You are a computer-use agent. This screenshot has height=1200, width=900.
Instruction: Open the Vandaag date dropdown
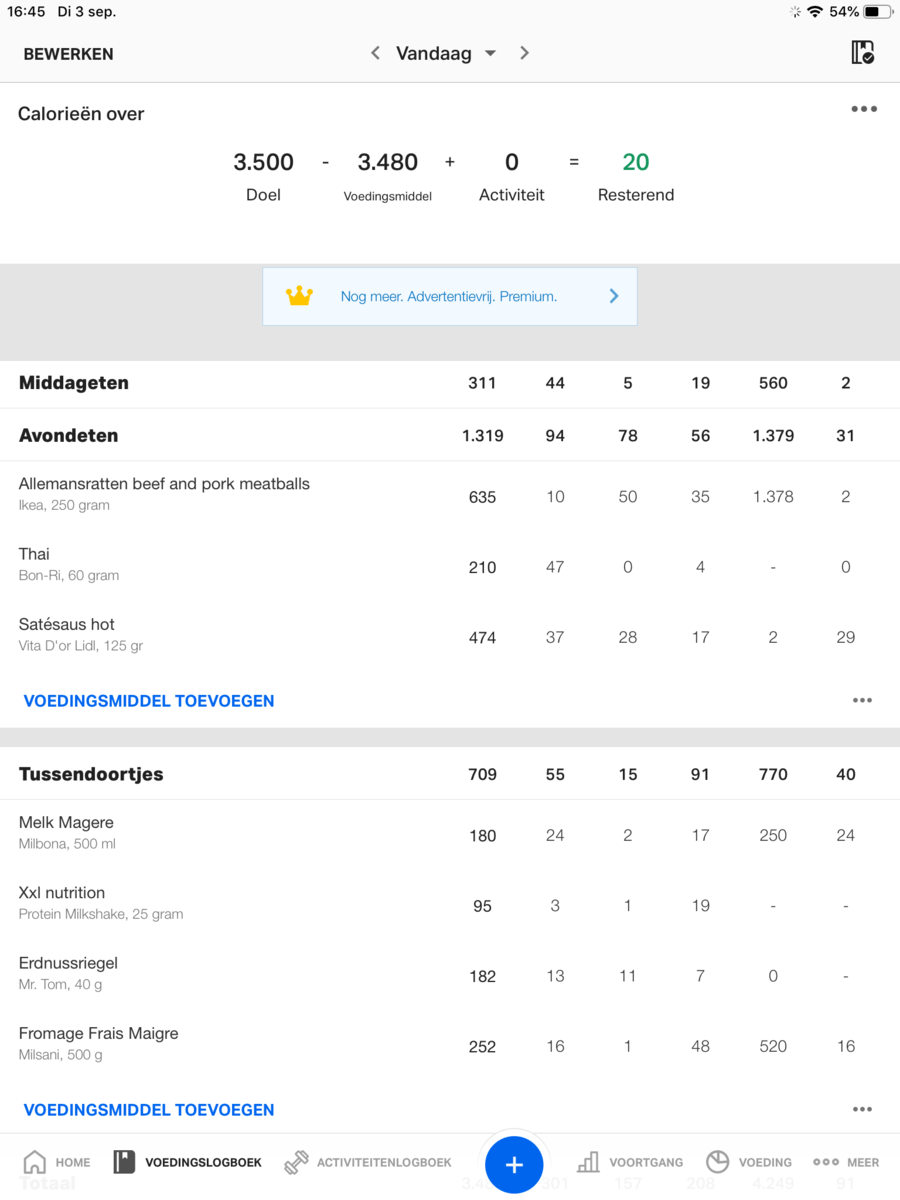446,54
